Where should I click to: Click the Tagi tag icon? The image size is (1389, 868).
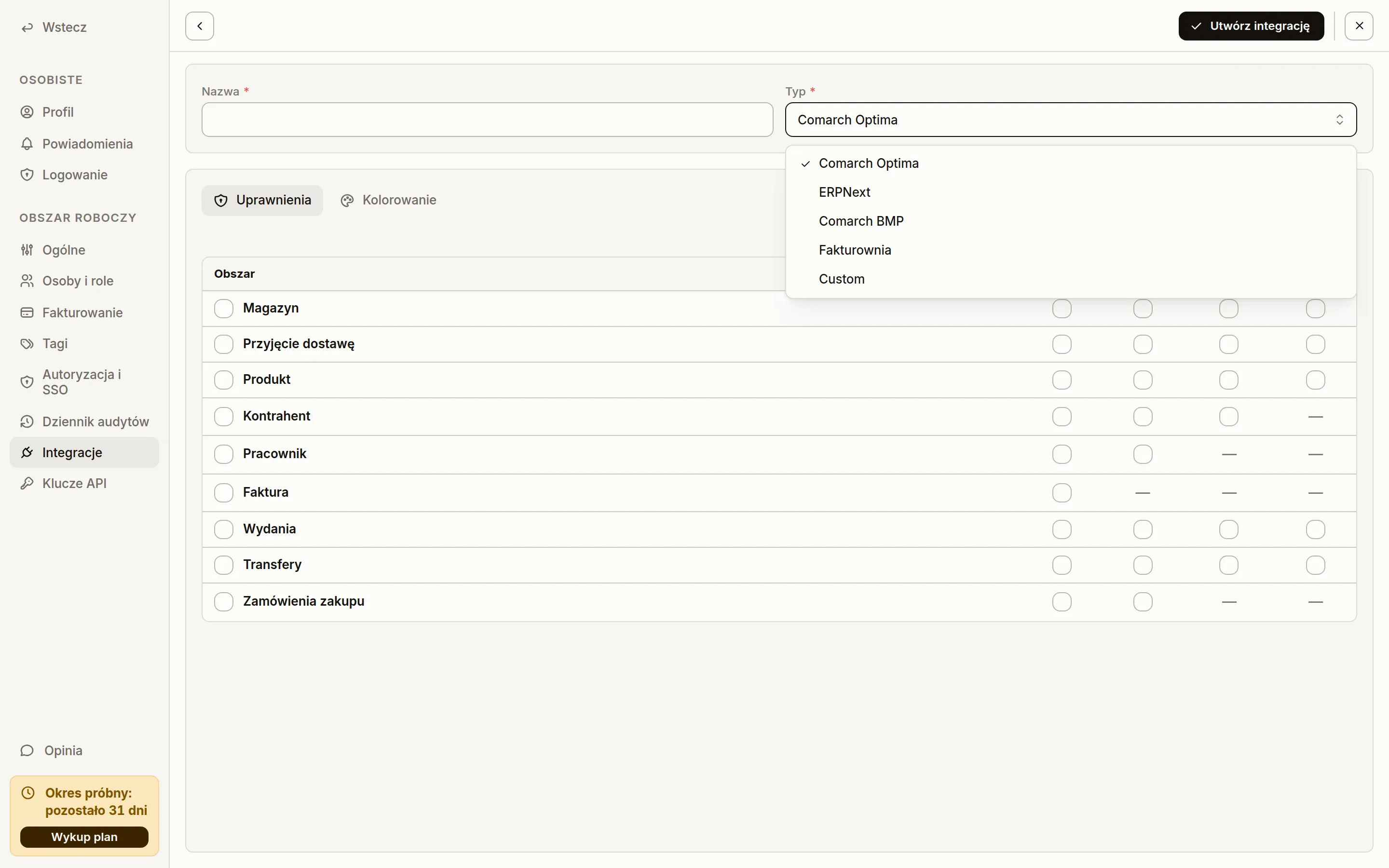click(27, 343)
